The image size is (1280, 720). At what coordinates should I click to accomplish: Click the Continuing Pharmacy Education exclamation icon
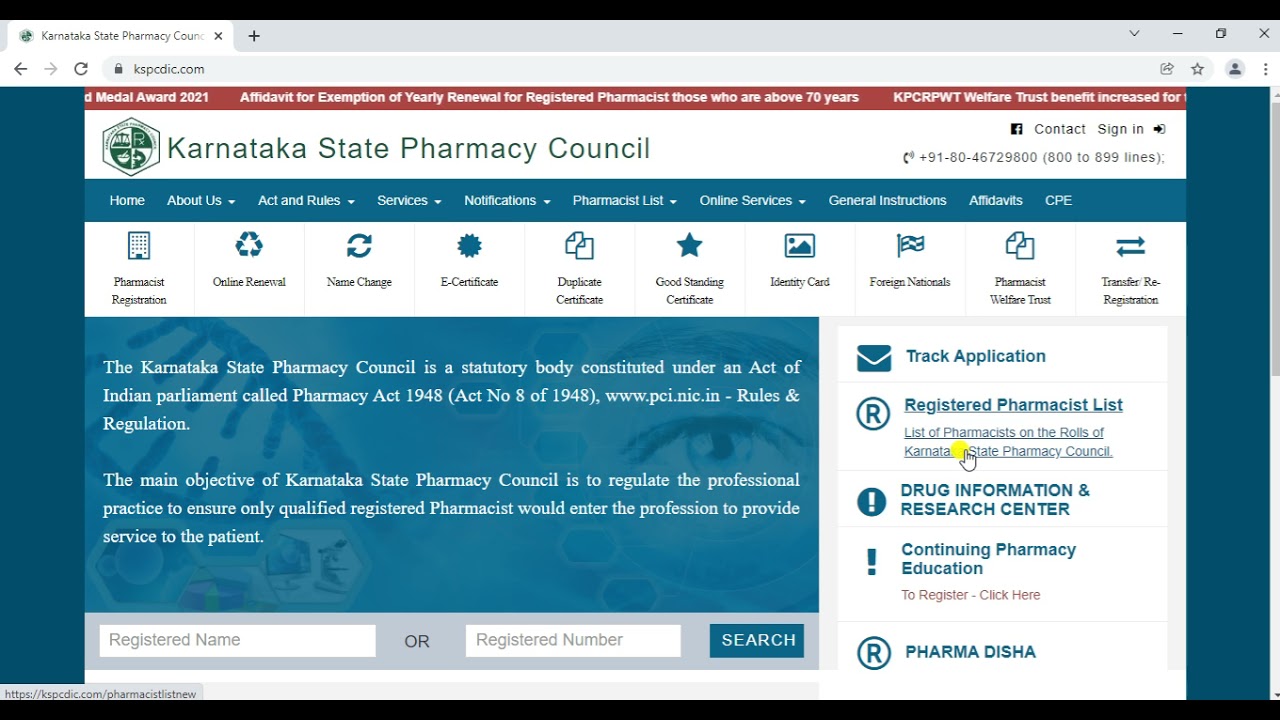(872, 561)
